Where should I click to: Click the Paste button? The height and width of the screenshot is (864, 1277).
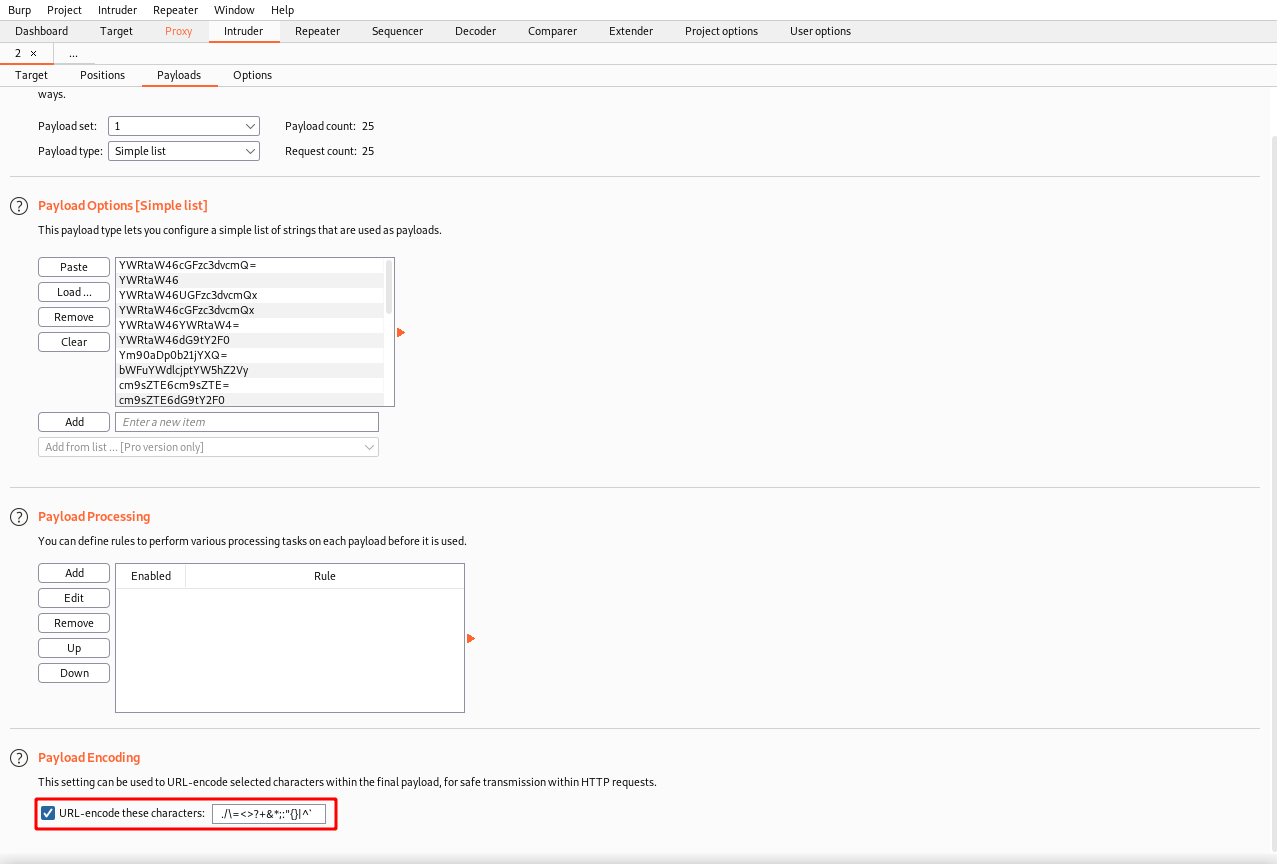click(74, 267)
